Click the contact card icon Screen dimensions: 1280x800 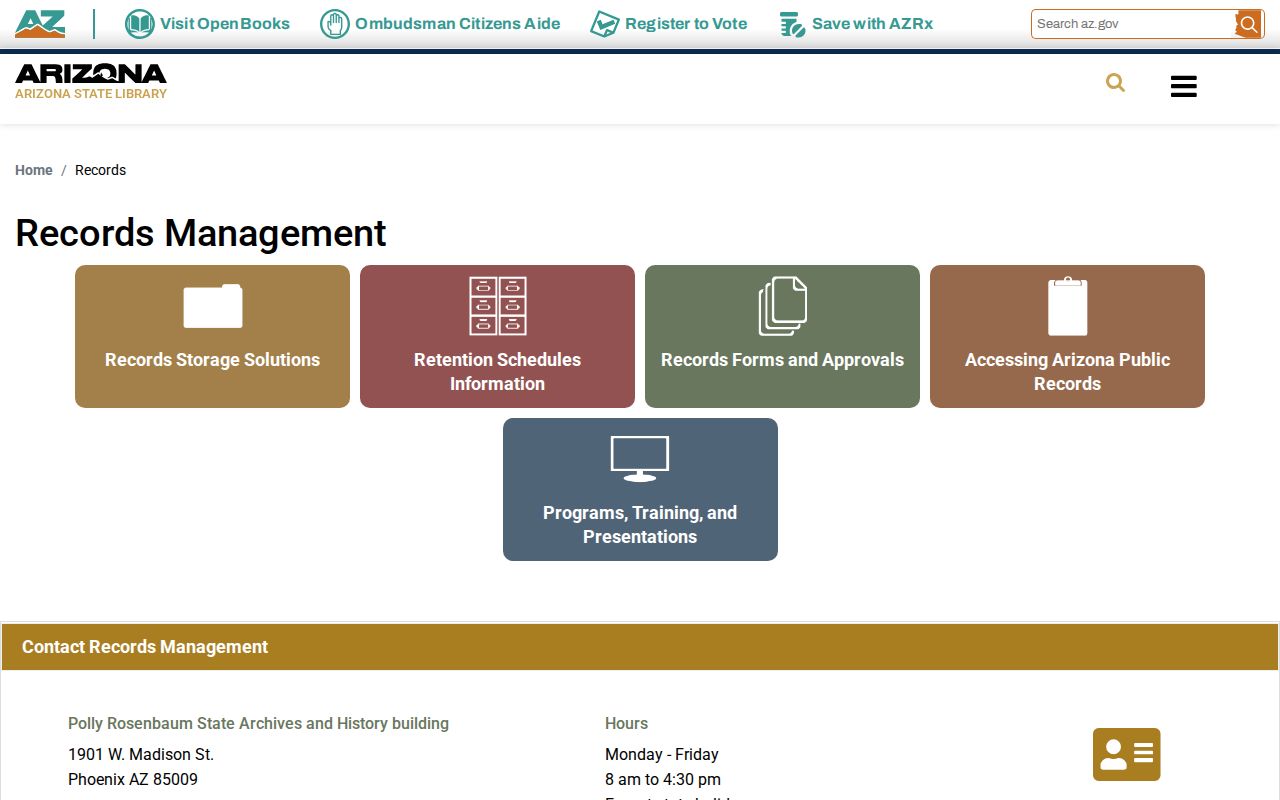(1127, 754)
